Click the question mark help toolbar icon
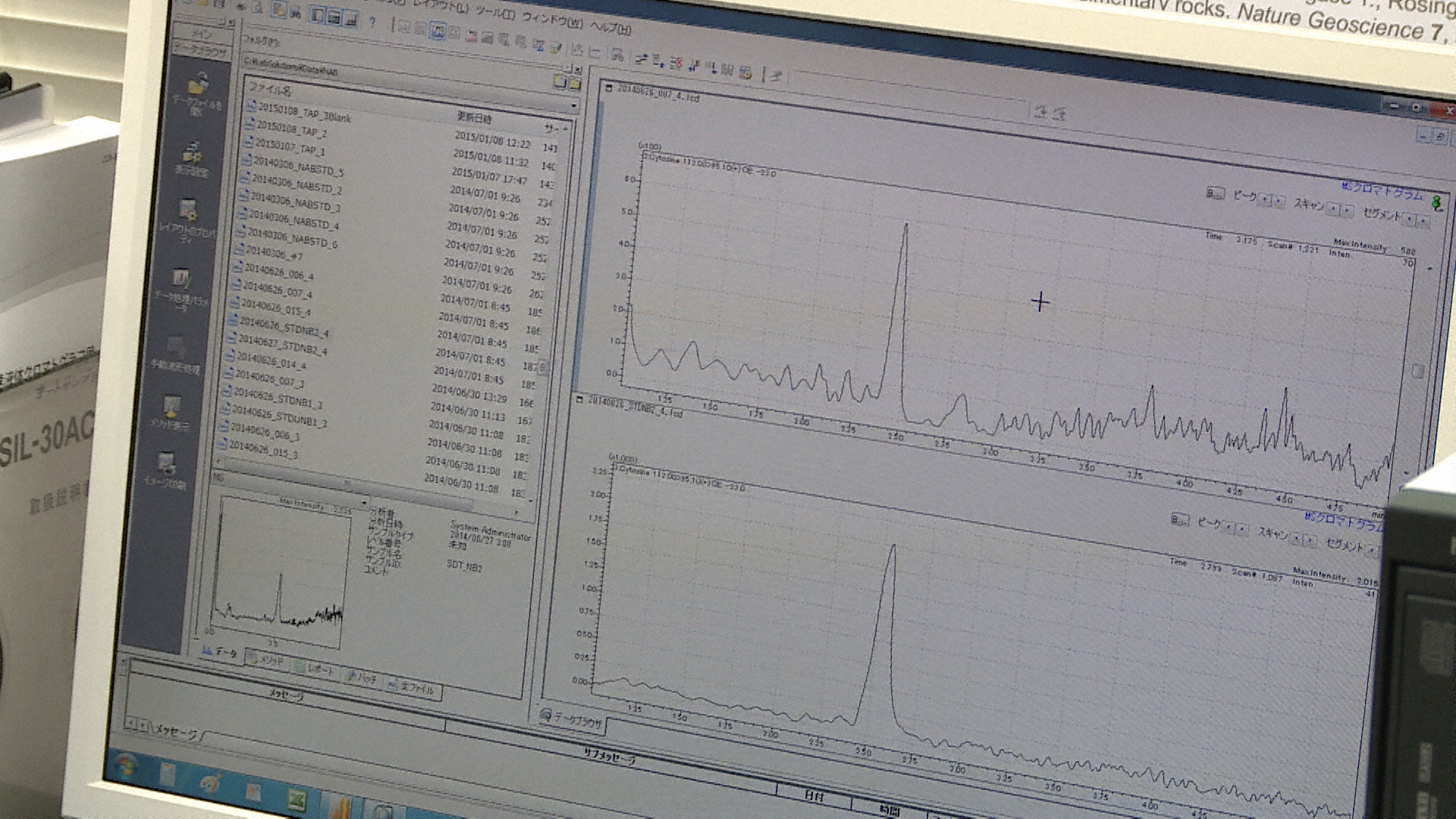This screenshot has height=819, width=1456. [x=372, y=21]
